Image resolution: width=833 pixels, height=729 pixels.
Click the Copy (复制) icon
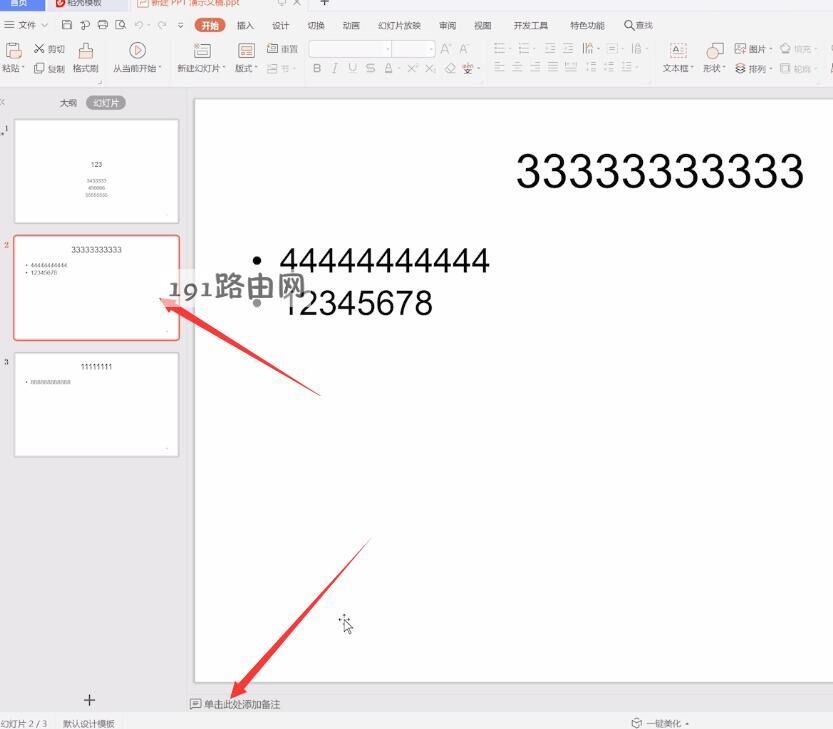click(39, 68)
